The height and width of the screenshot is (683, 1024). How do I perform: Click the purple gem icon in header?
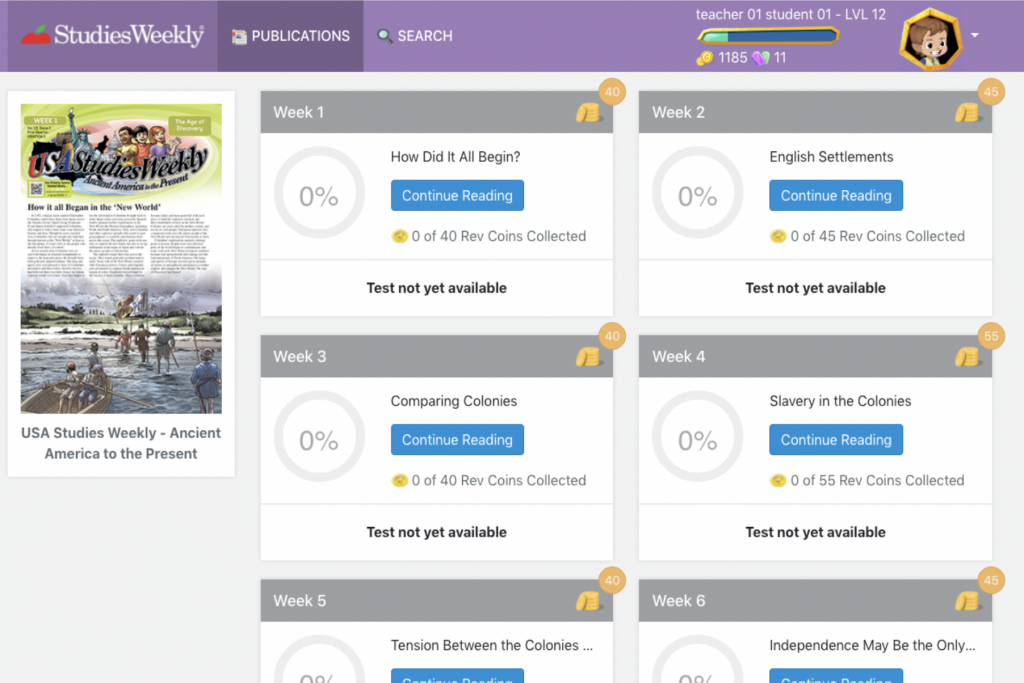(761, 58)
